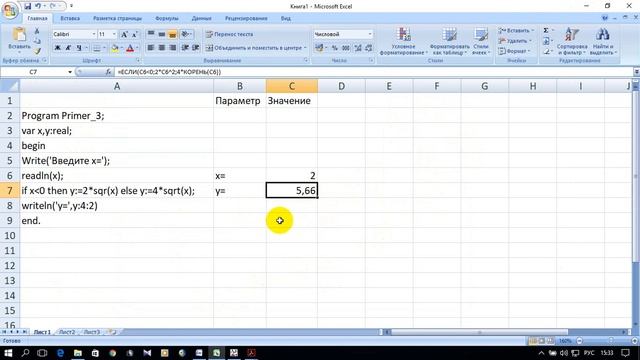Click the AutoSum sigma icon
640x360 pixels.
(546, 31)
